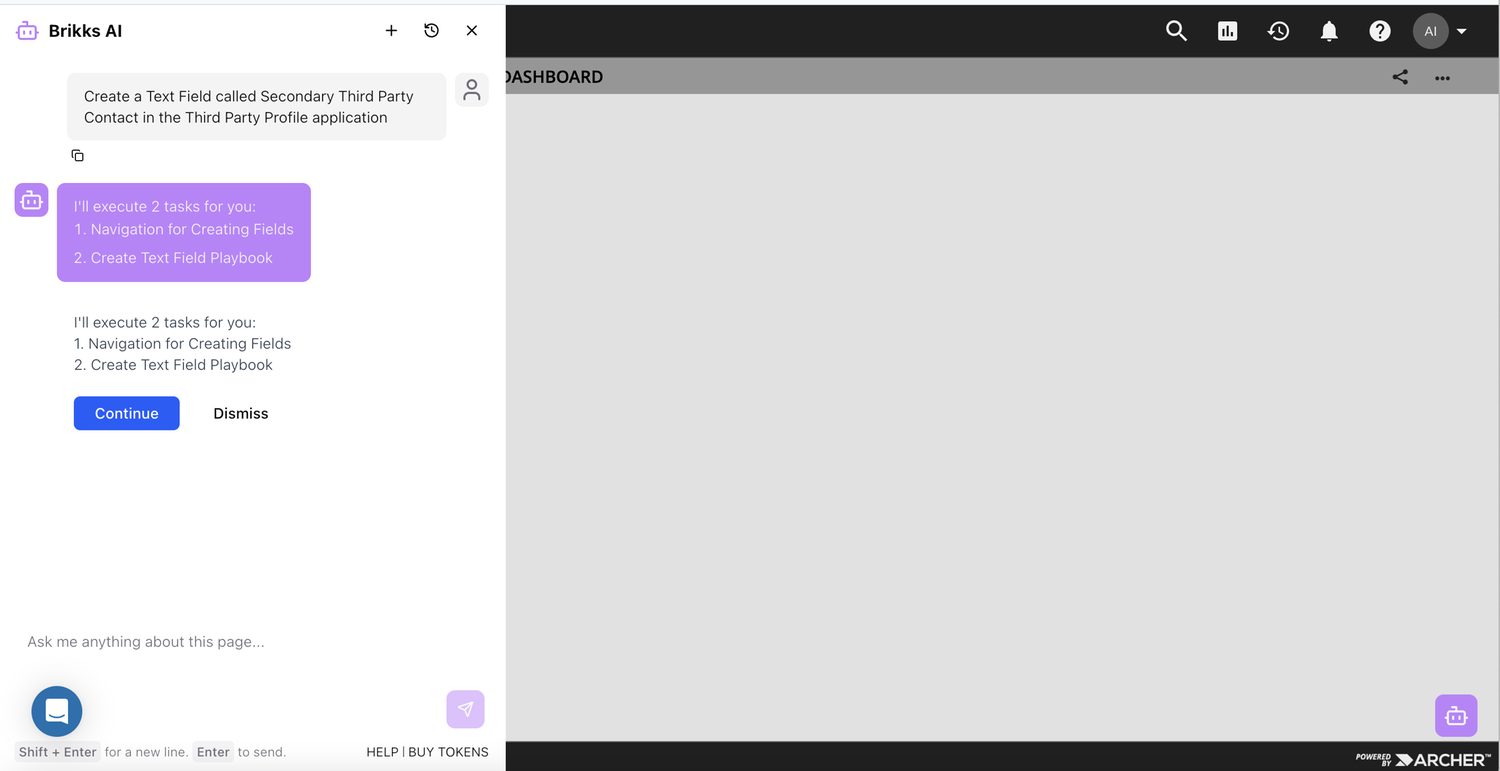Close the Brikks AI panel
Viewport: 1500px width, 771px height.
pyautogui.click(x=472, y=31)
